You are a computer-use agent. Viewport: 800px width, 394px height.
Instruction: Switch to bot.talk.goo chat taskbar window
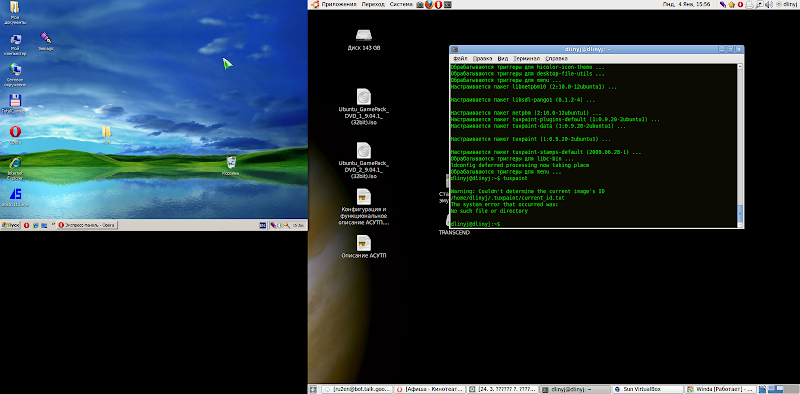[x=357, y=389]
